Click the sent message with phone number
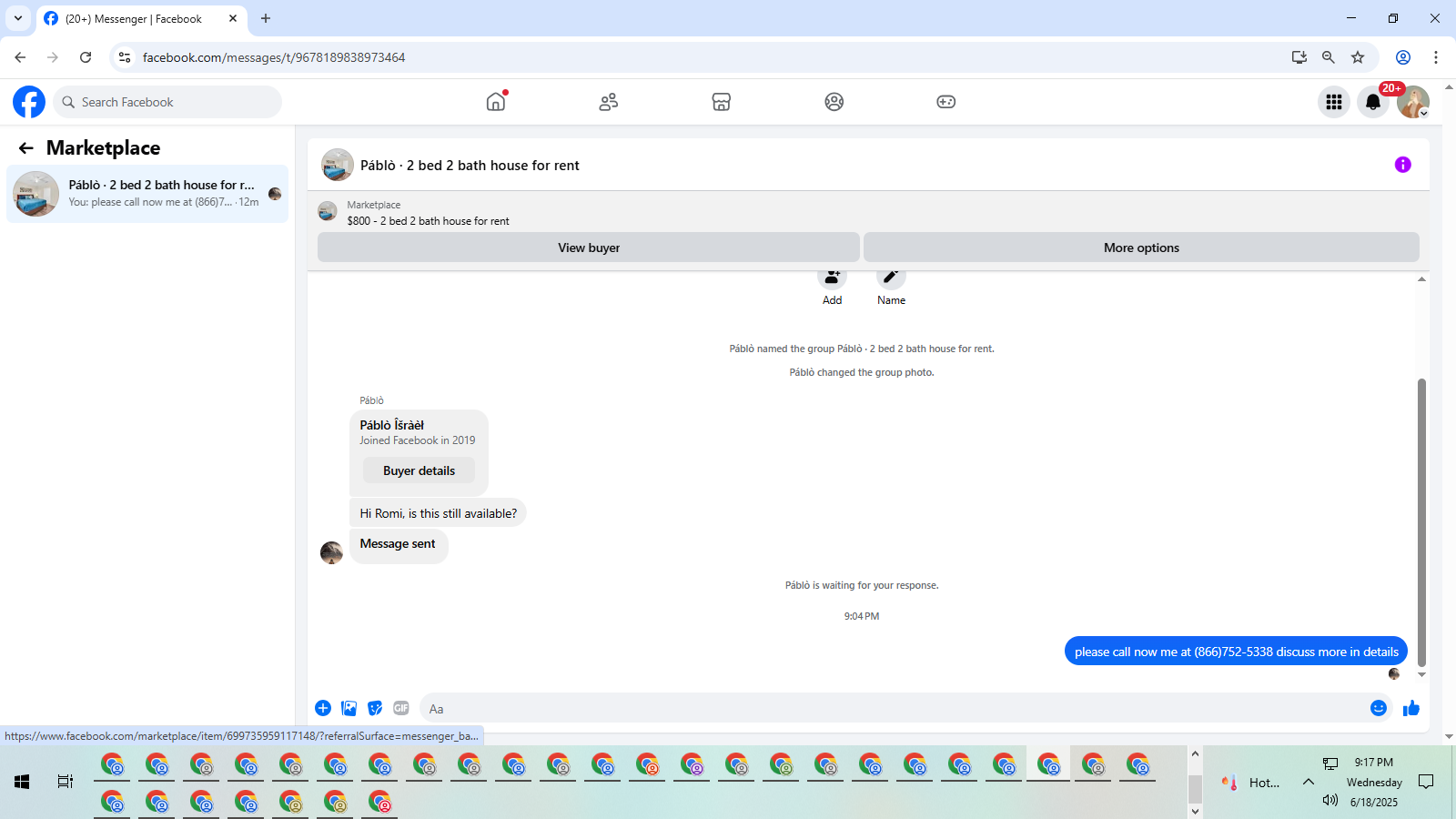Image resolution: width=1456 pixels, height=819 pixels. 1236,652
